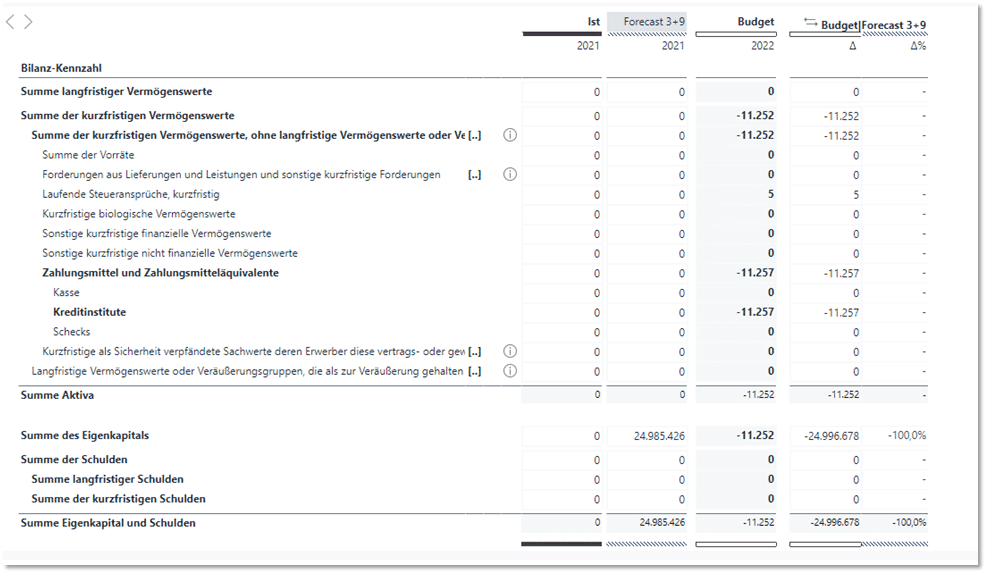Select Summe langfristiger Schulden row

coord(108,479)
